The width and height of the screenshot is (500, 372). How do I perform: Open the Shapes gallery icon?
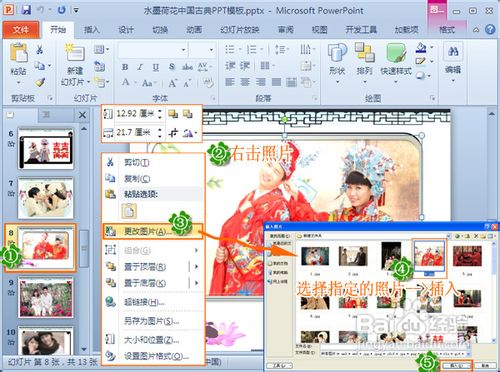(337, 53)
